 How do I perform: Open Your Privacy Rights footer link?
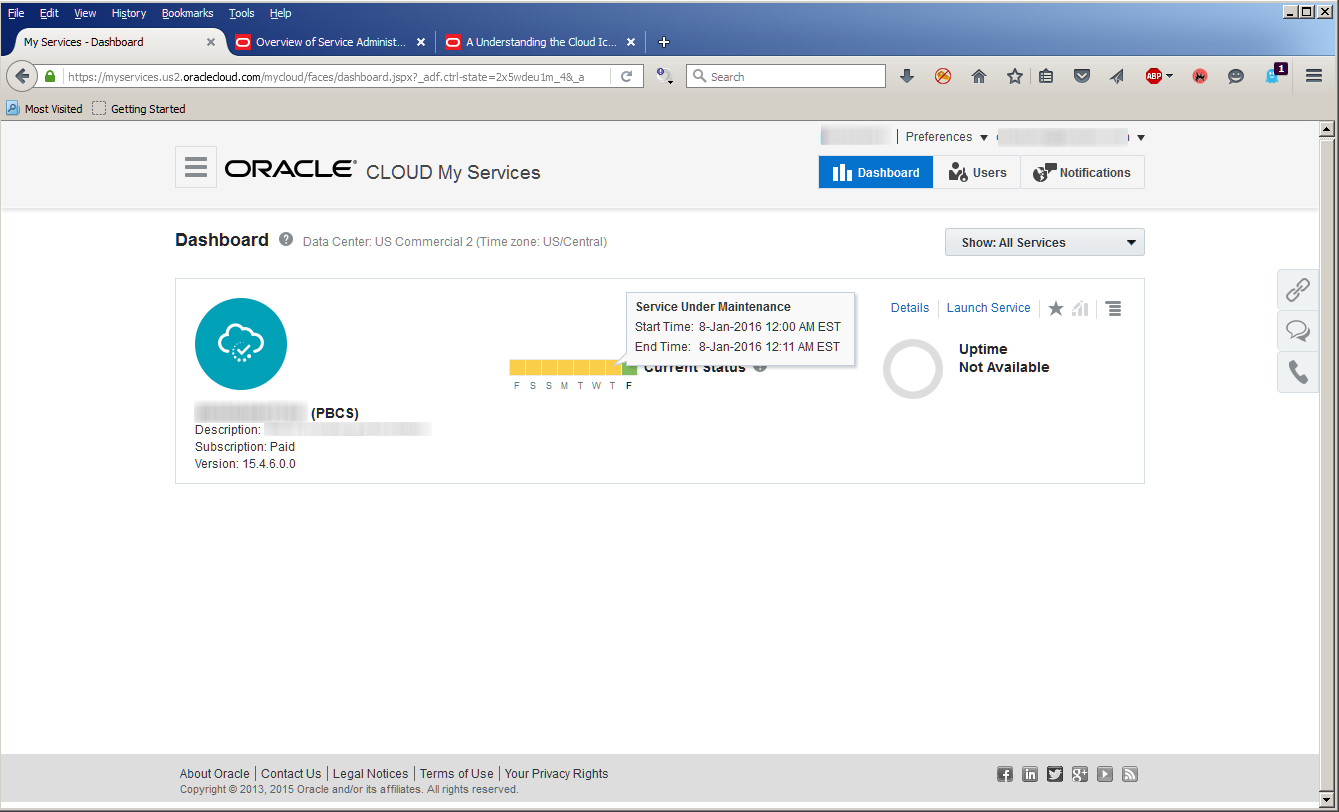[x=556, y=774]
